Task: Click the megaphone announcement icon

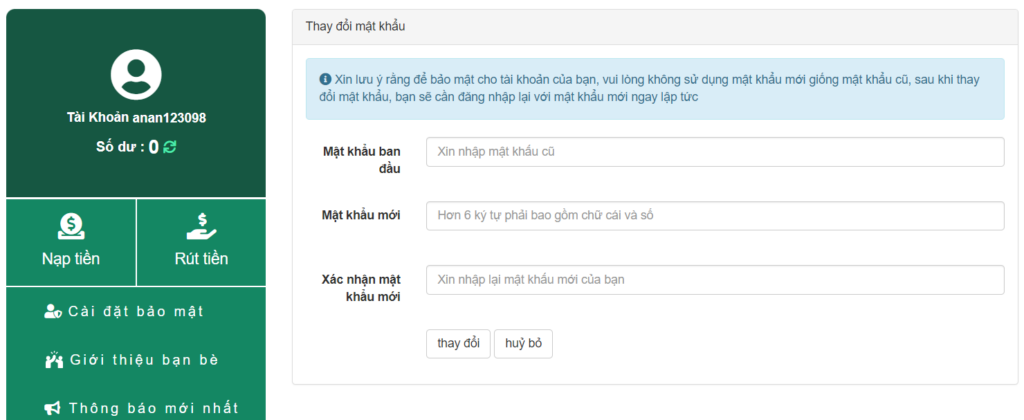Action: (53, 409)
